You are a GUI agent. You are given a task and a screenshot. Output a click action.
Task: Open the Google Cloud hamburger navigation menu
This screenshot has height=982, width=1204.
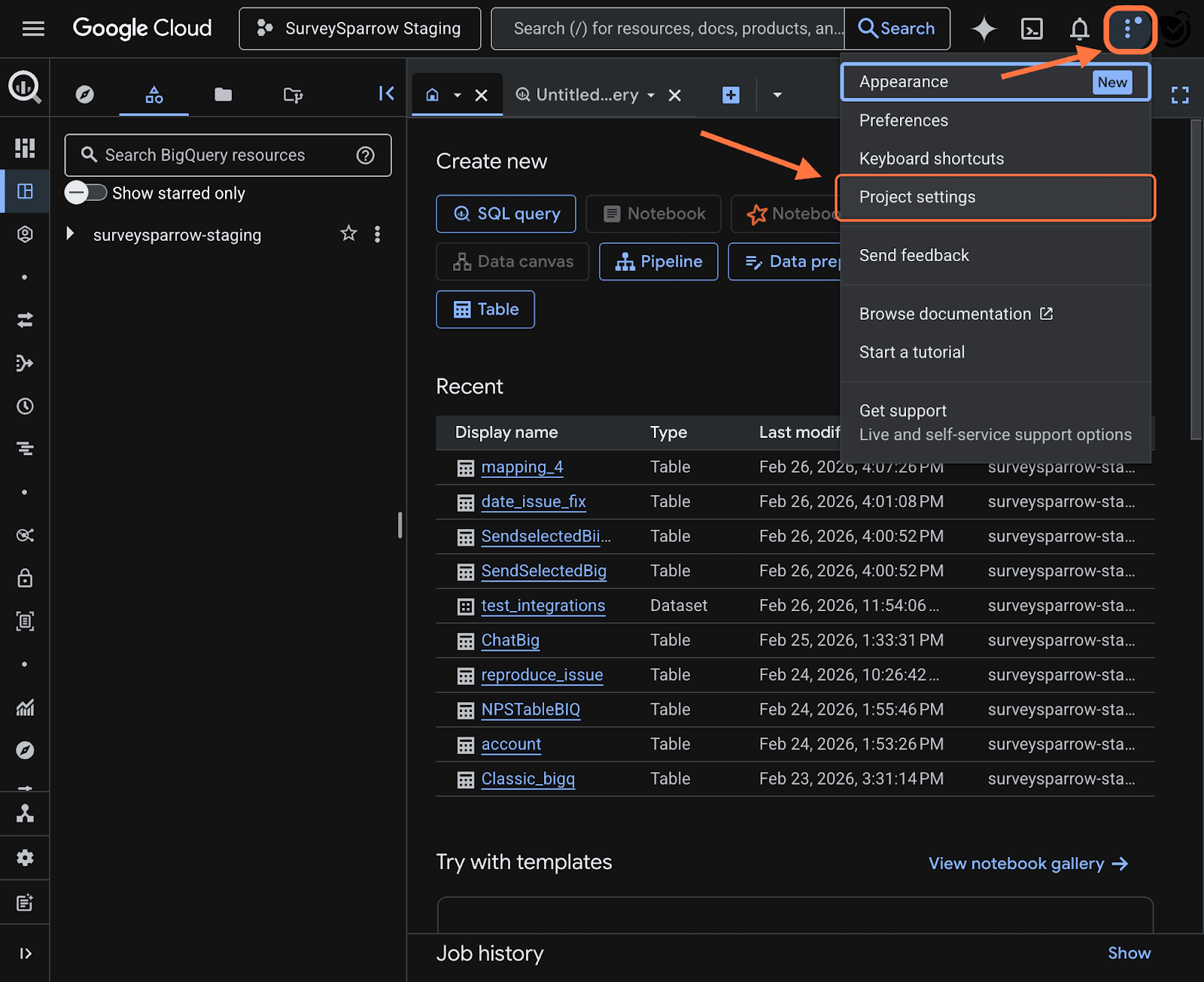(33, 29)
